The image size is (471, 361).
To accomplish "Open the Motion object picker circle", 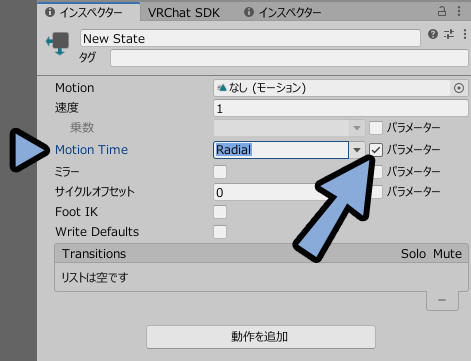I will point(459,88).
